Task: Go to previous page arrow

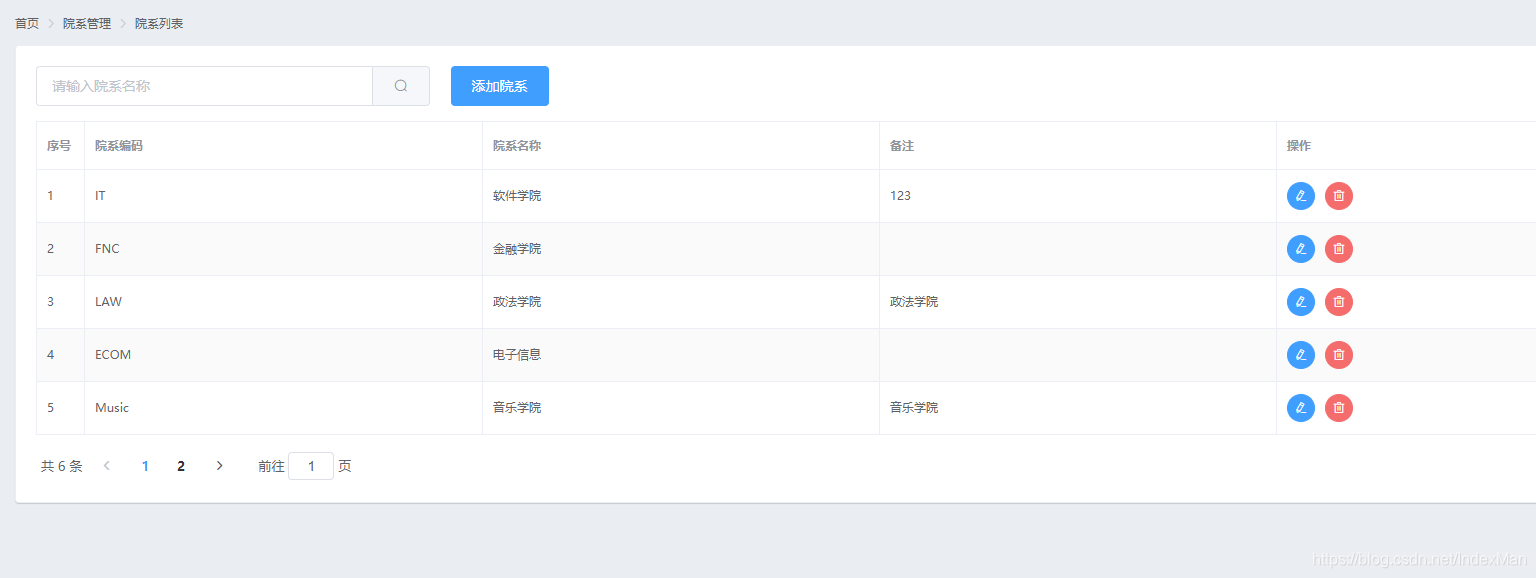Action: pyautogui.click(x=107, y=466)
